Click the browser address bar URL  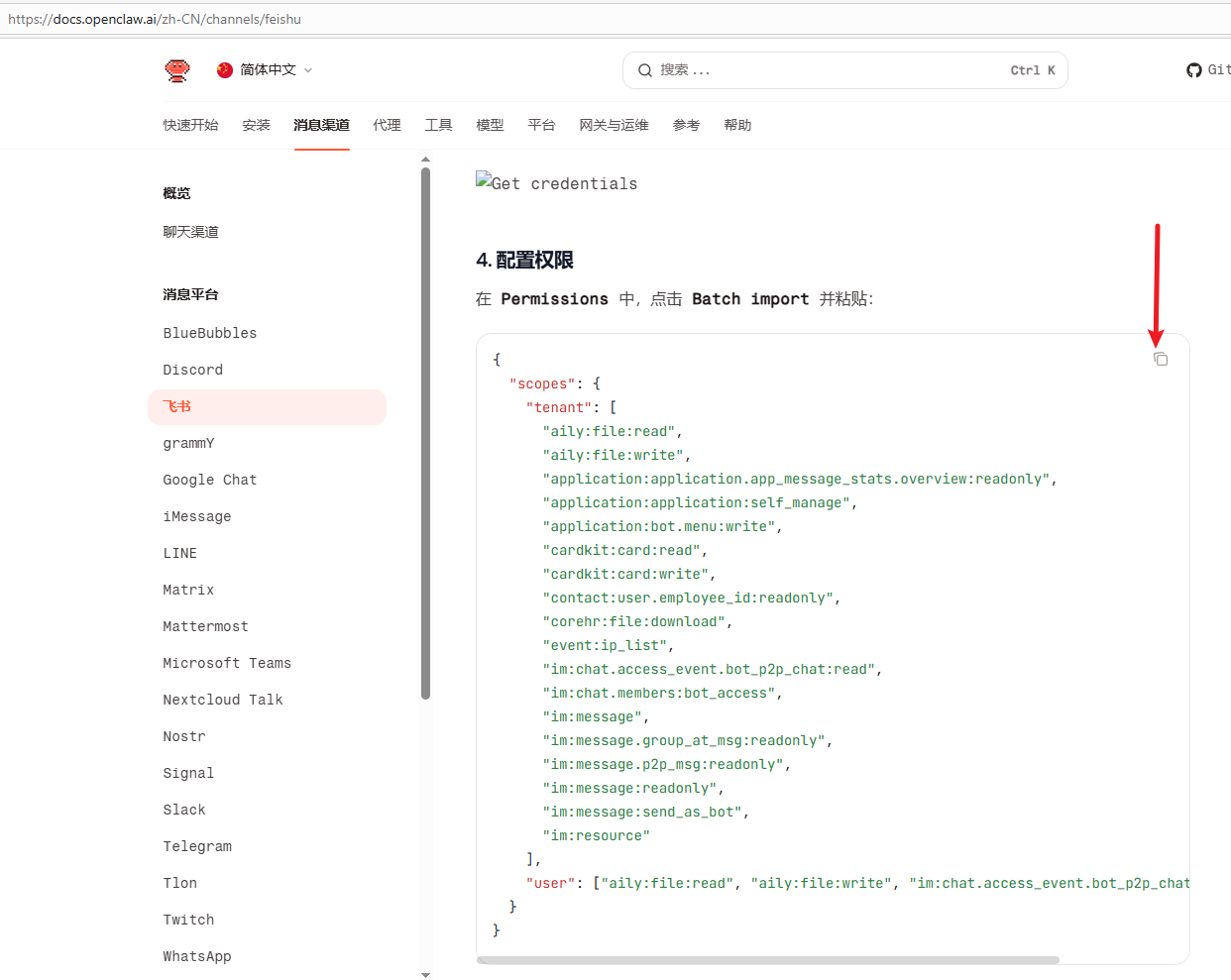point(155,19)
